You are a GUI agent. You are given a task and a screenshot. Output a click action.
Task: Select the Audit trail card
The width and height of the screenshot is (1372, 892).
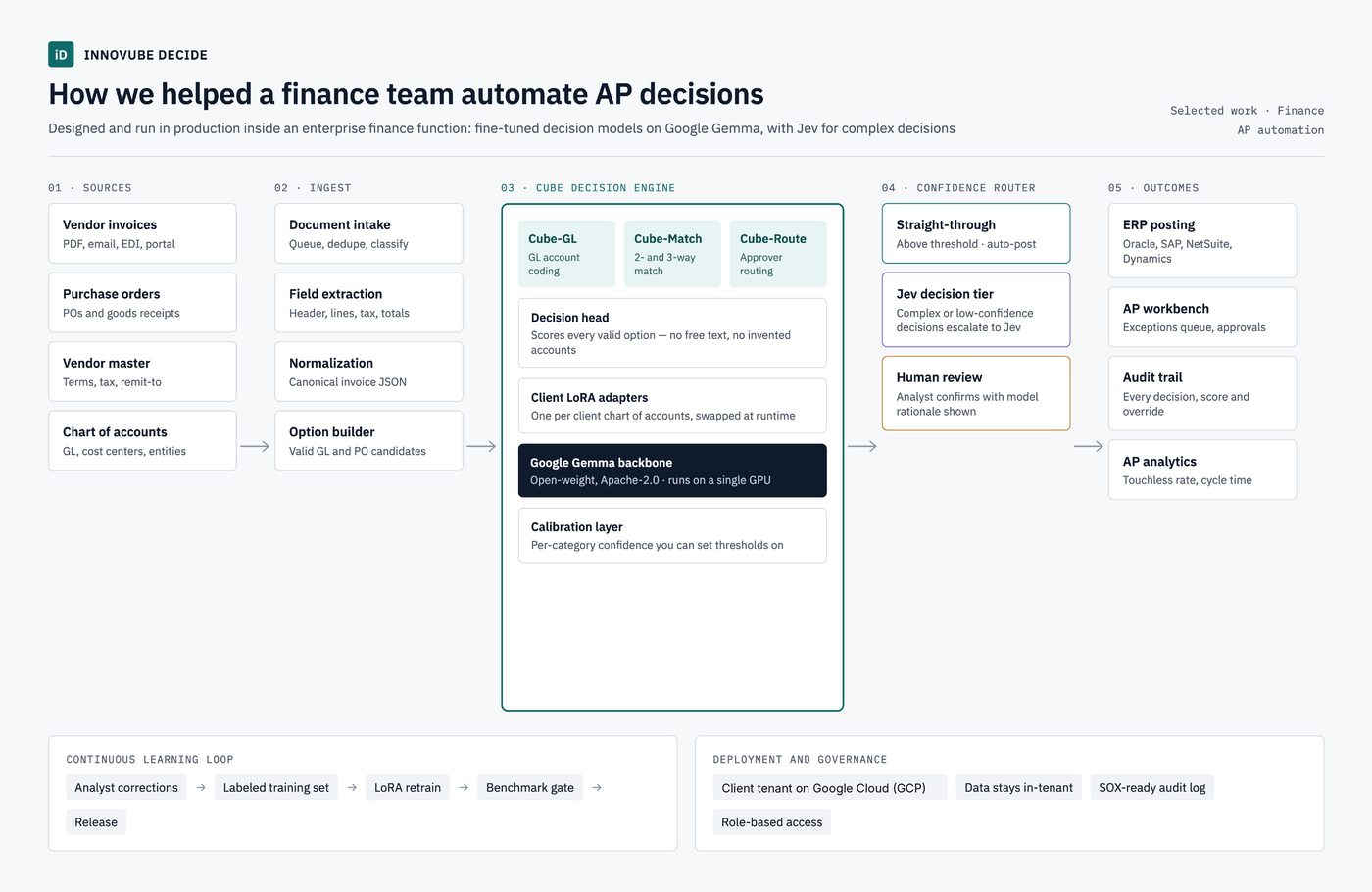pyautogui.click(x=1202, y=393)
